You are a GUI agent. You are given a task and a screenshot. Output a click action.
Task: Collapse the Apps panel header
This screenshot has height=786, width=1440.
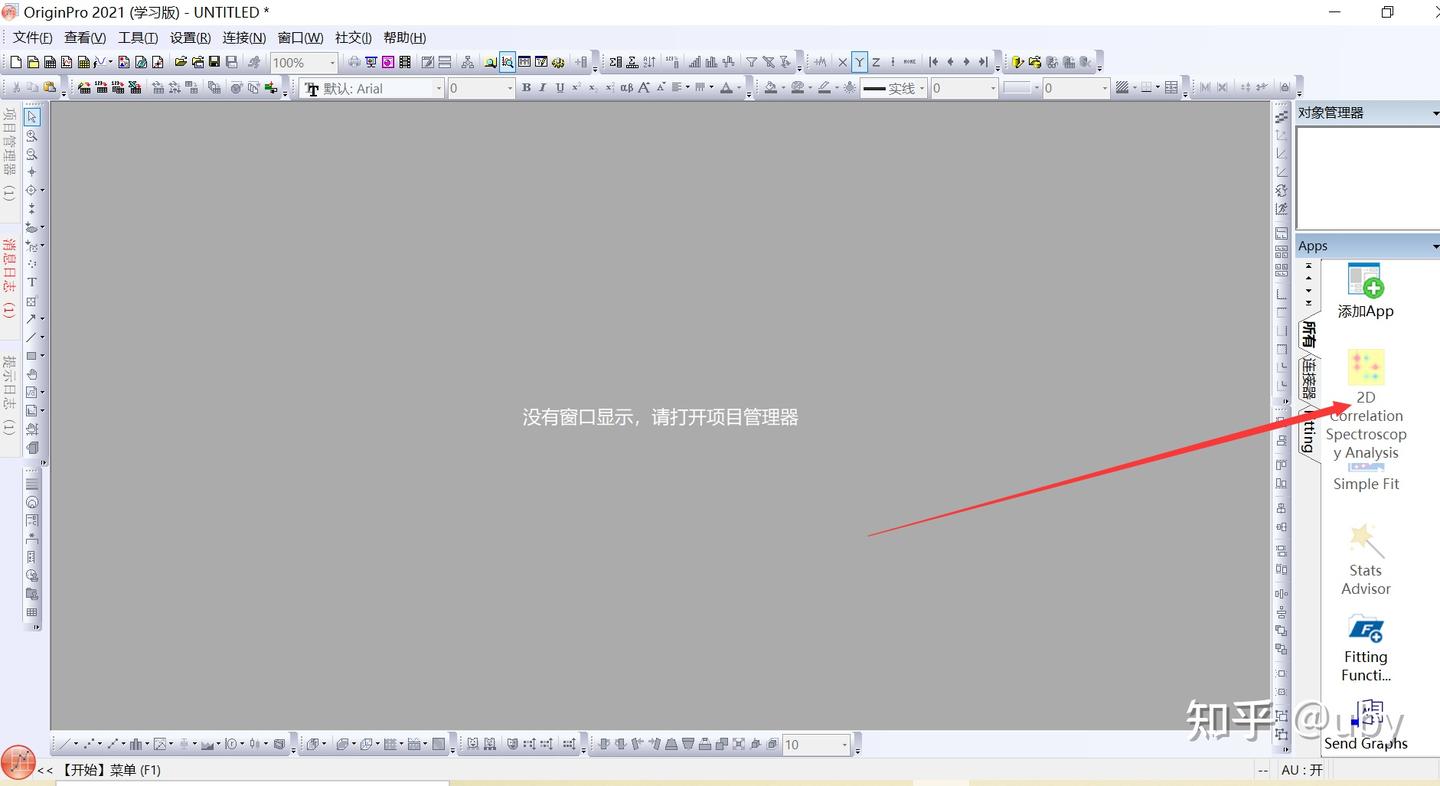[x=1437, y=245]
